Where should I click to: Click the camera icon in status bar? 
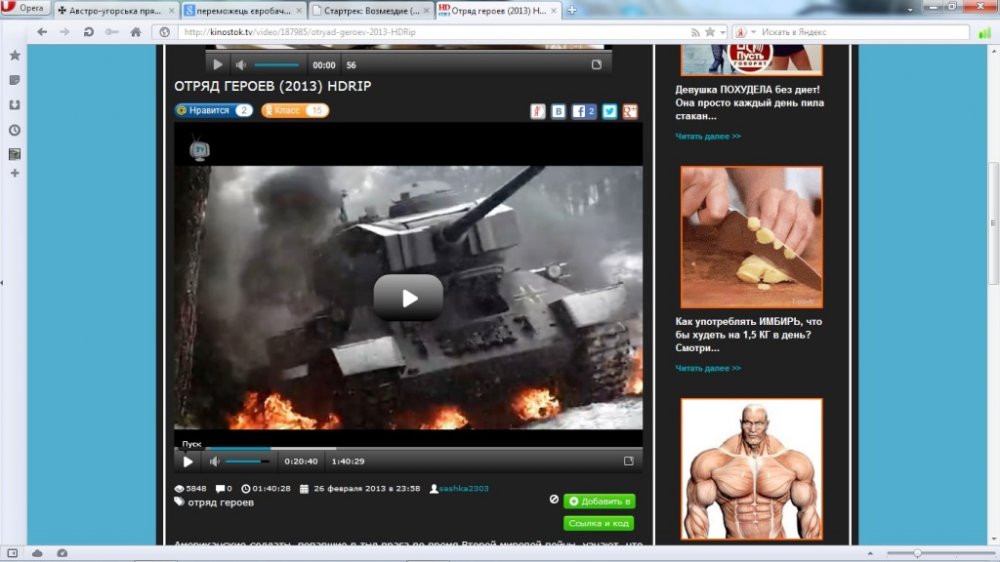coord(62,553)
